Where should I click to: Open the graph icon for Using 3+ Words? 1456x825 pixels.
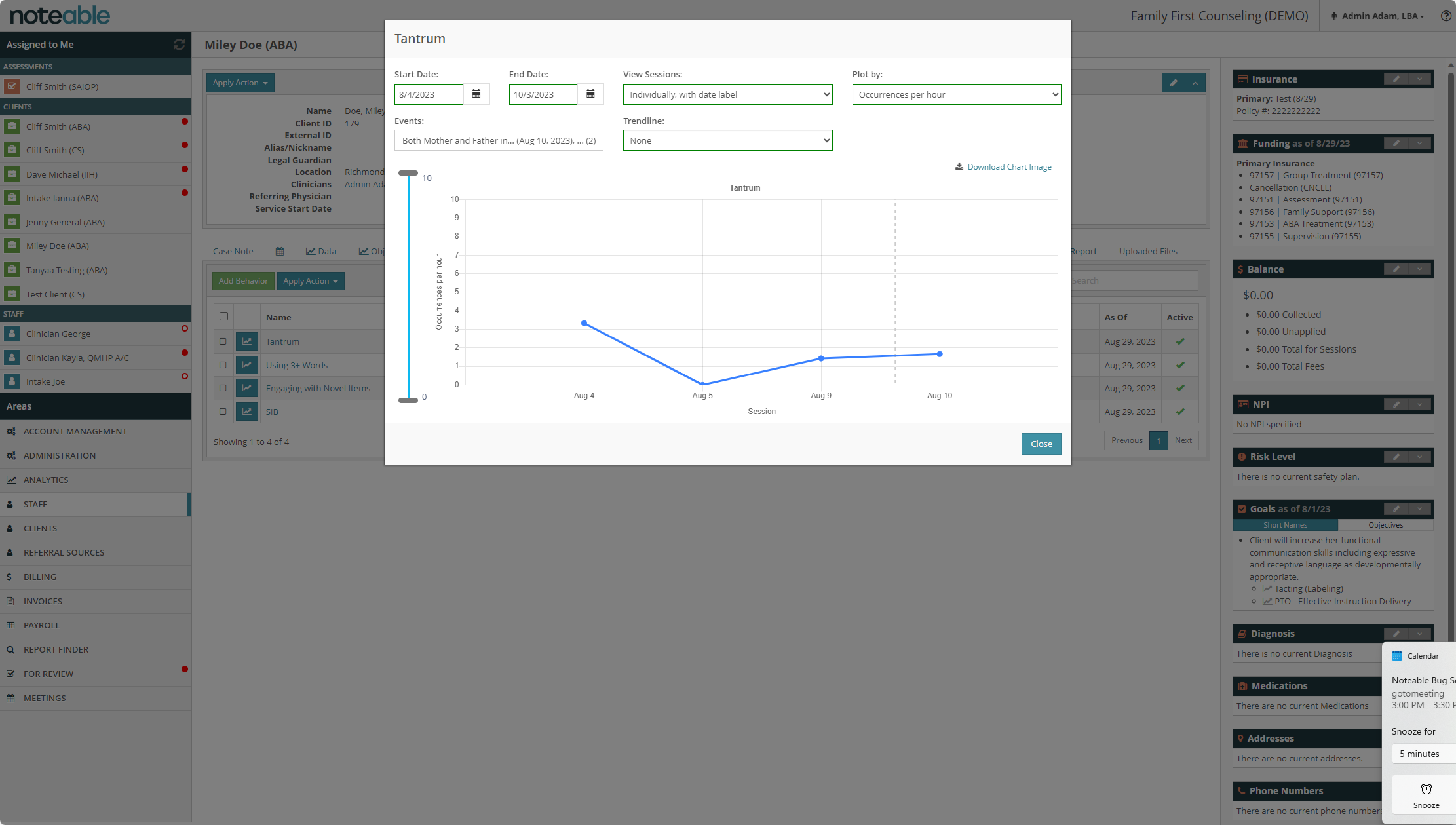click(x=247, y=365)
